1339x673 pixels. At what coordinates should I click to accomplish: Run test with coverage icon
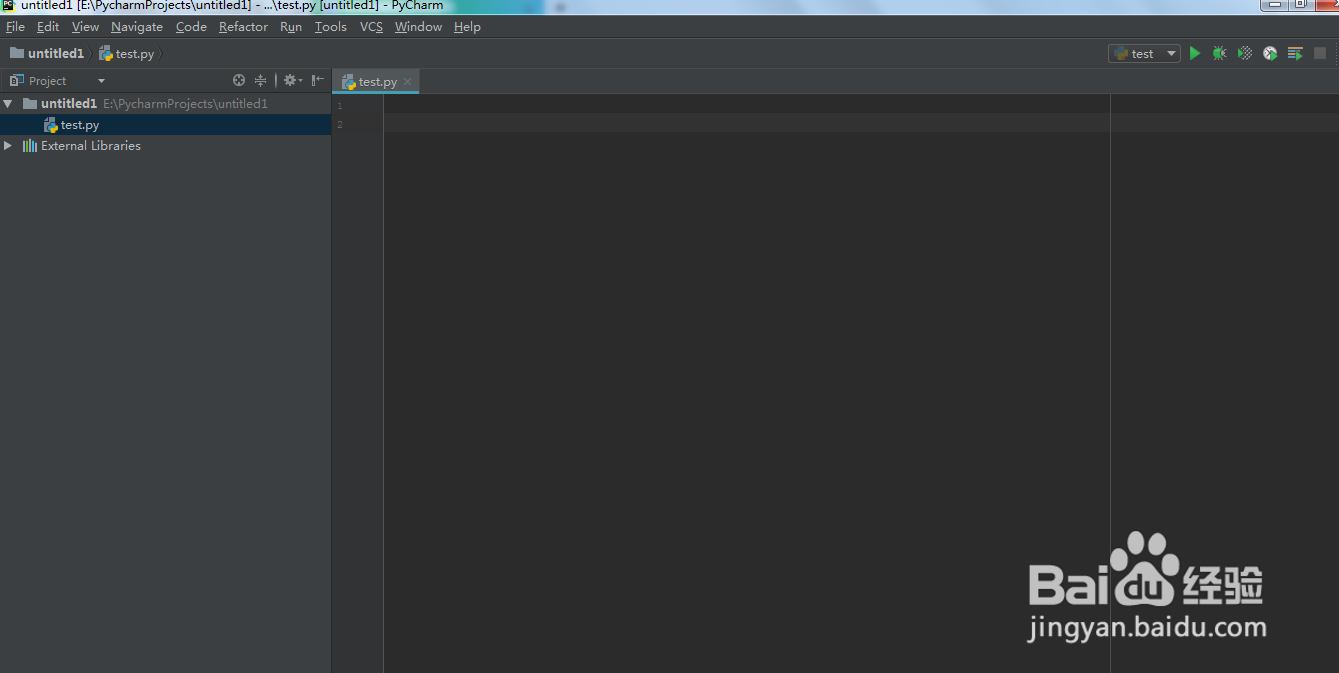pyautogui.click(x=1245, y=53)
